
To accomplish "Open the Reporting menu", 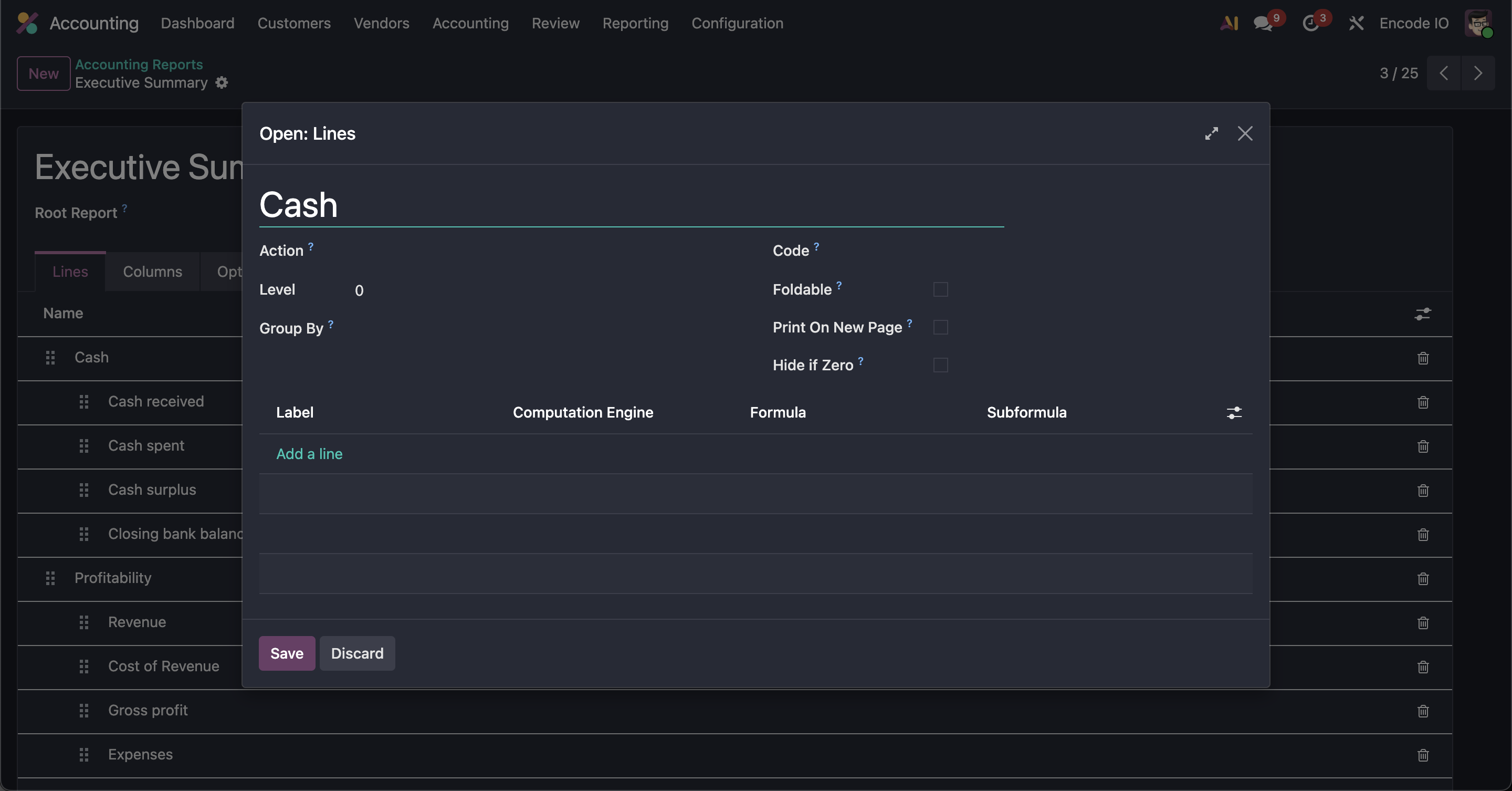I will click(635, 24).
